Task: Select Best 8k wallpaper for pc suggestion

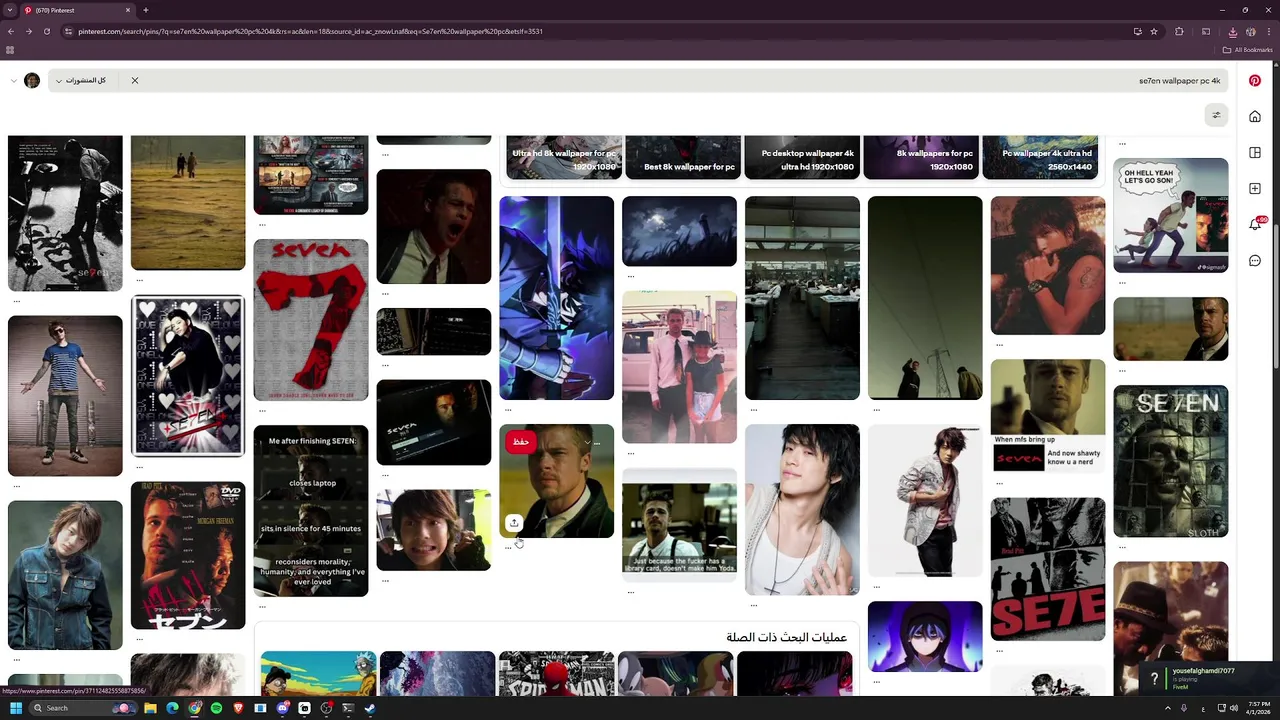Action: click(683, 157)
